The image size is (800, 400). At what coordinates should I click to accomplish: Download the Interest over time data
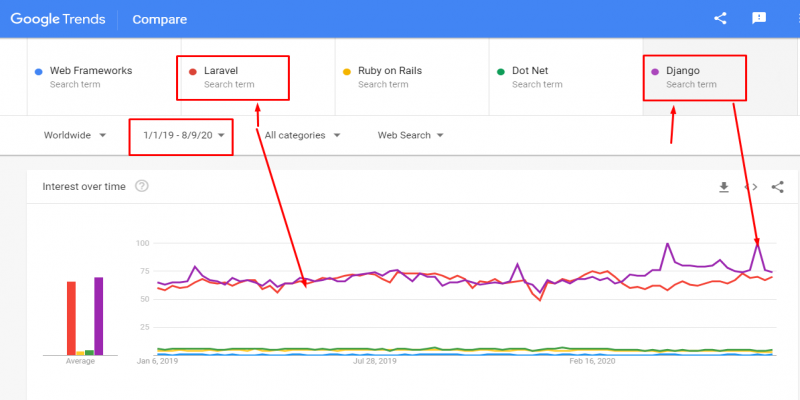pyautogui.click(x=723, y=187)
